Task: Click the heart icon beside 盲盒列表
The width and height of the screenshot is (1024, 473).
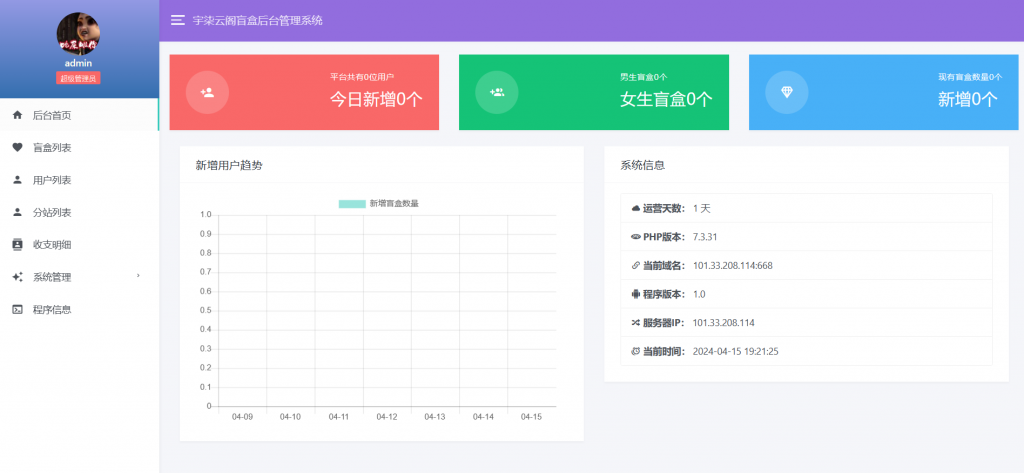Action: (18, 148)
